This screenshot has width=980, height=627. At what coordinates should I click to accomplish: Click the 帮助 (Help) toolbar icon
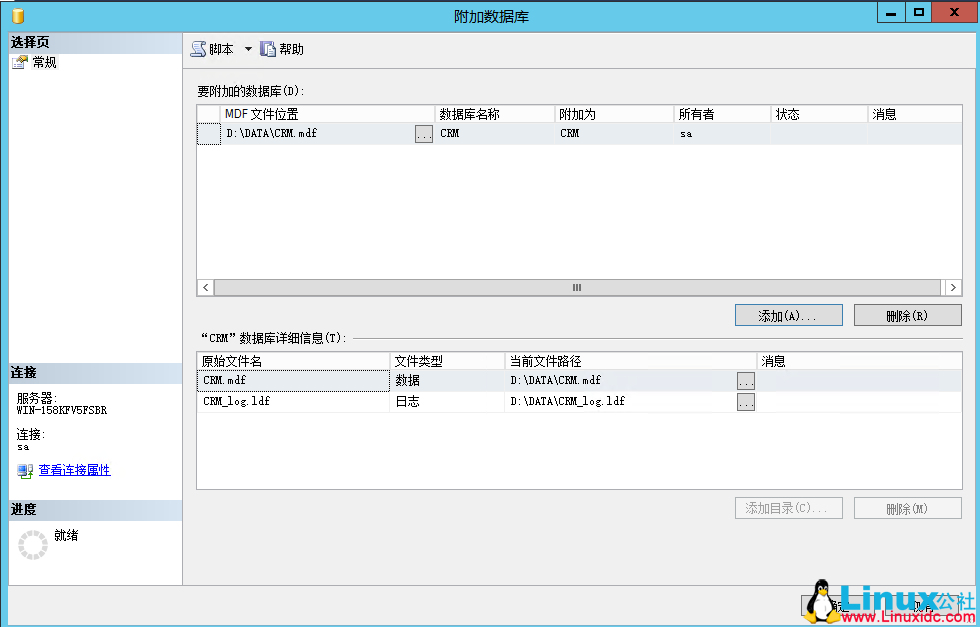[x=266, y=47]
